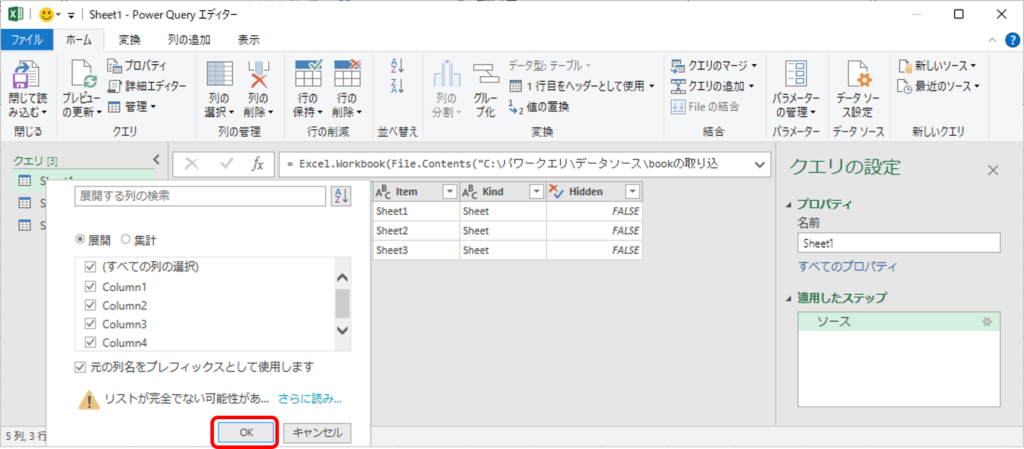Toggle the Column4 checkbox

[89, 343]
